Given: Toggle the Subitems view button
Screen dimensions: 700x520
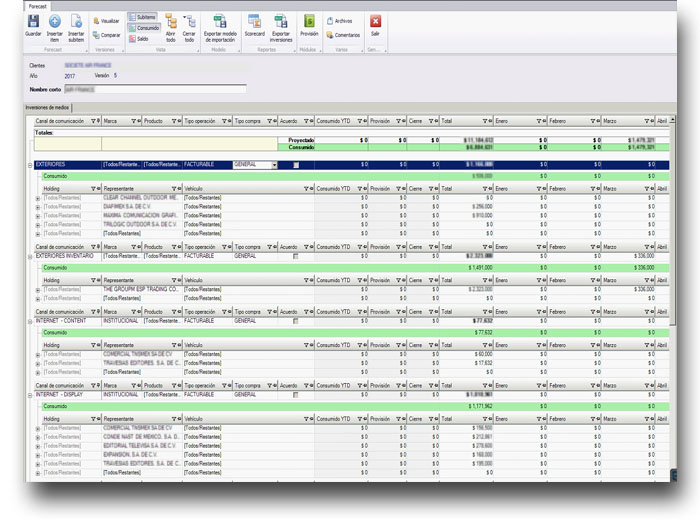Looking at the screenshot, I should [143, 18].
